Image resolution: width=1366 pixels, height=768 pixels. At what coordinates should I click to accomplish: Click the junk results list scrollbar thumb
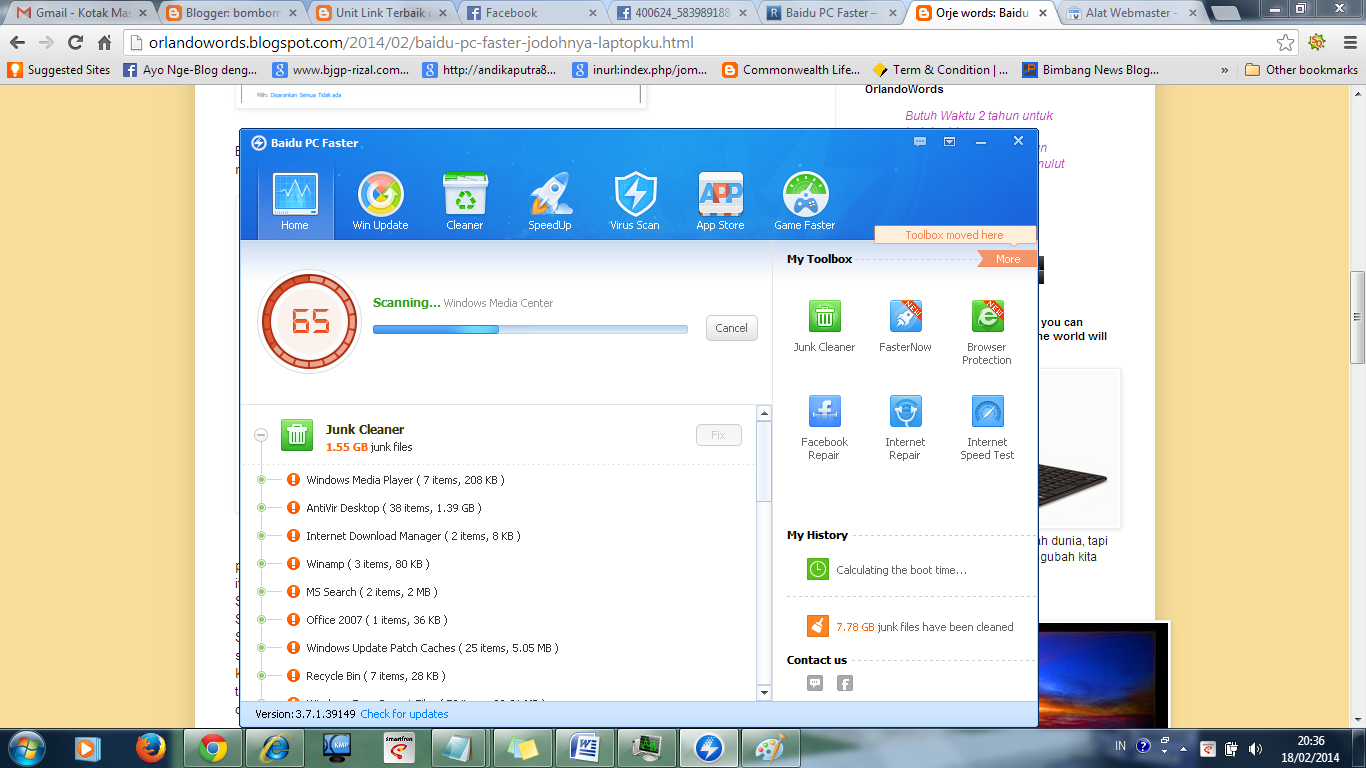coord(765,461)
